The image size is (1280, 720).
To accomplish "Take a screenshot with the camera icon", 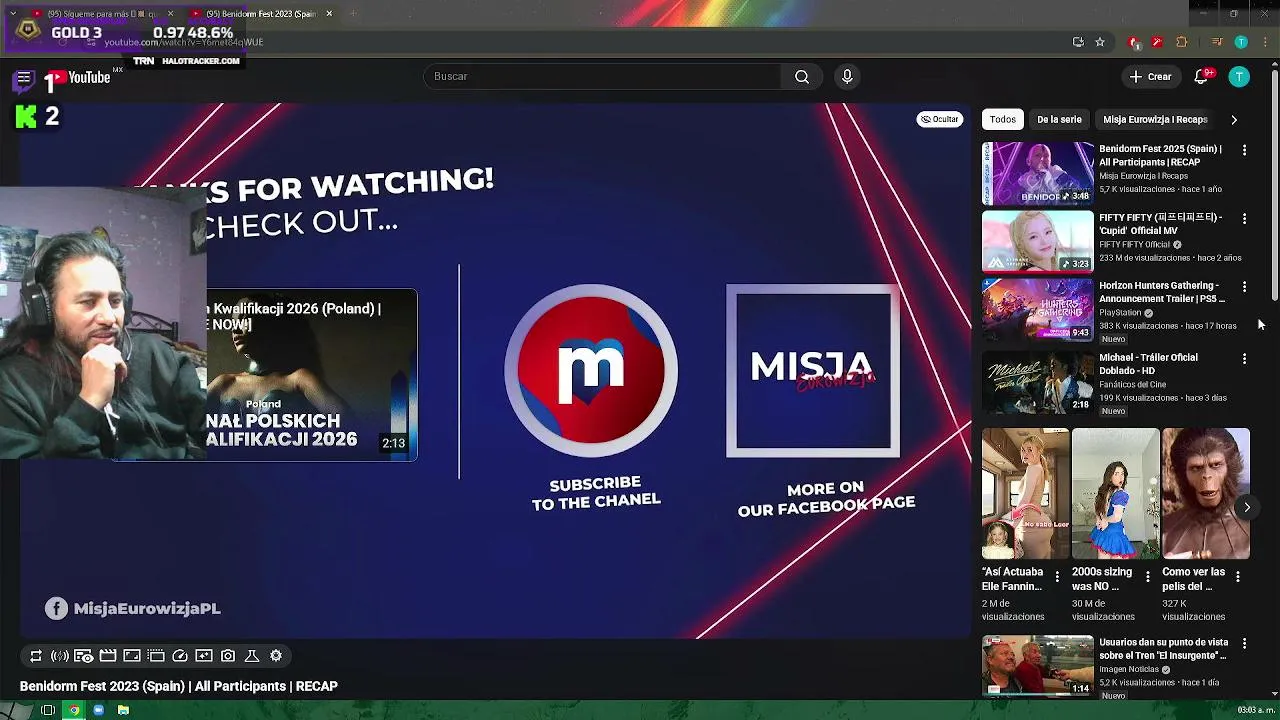I will [228, 656].
